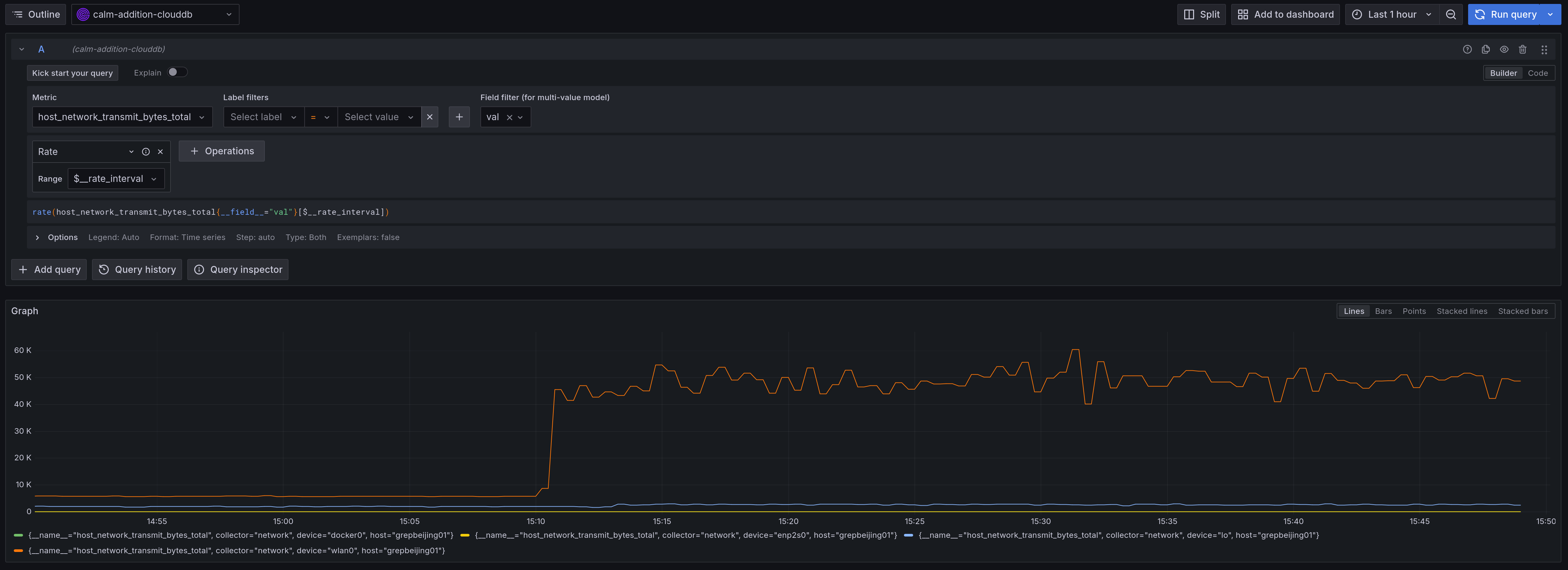This screenshot has width=1568, height=570.
Task: Open the calm-addition-clouddb datasource picker
Action: tap(155, 14)
